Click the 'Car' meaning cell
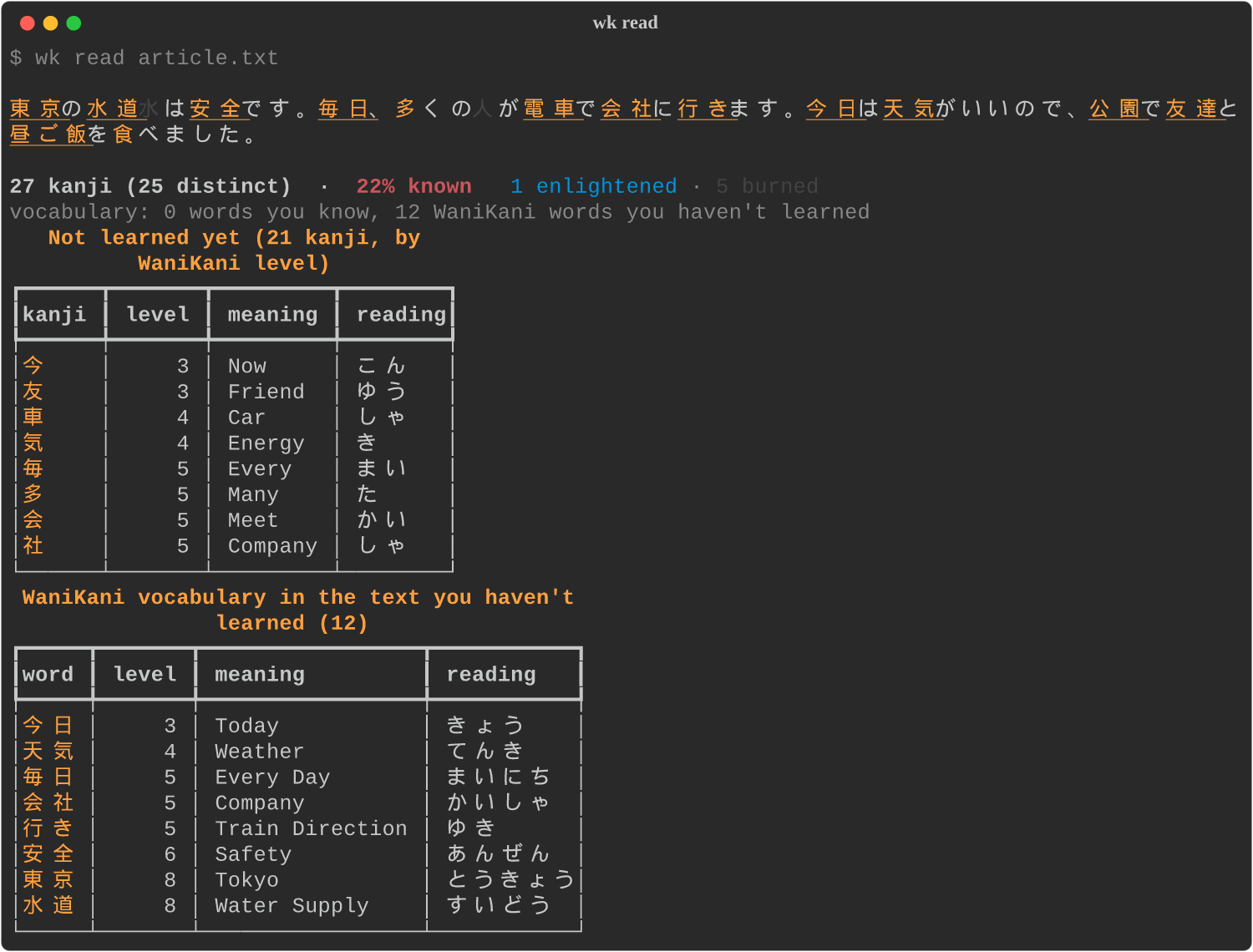This screenshot has height=952, width=1253. click(246, 418)
